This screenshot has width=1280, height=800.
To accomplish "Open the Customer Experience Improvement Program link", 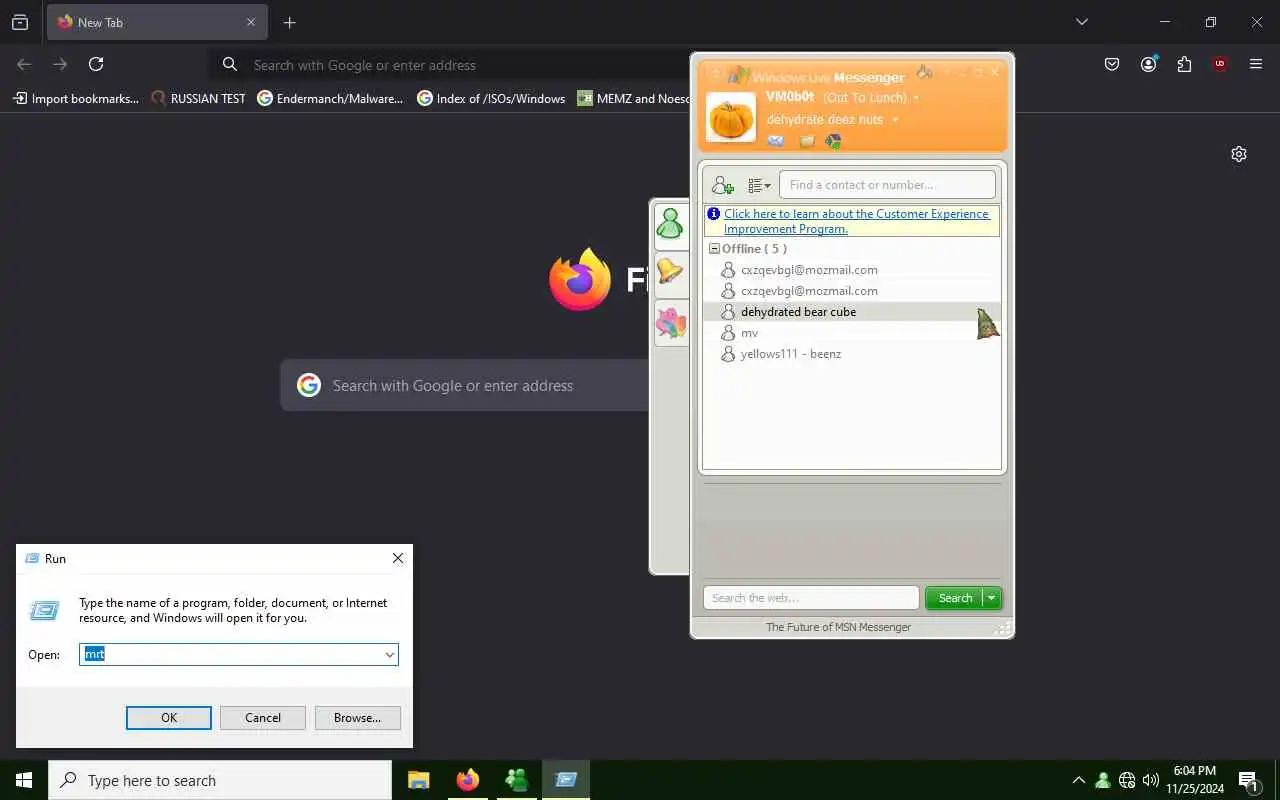I will (x=856, y=221).
